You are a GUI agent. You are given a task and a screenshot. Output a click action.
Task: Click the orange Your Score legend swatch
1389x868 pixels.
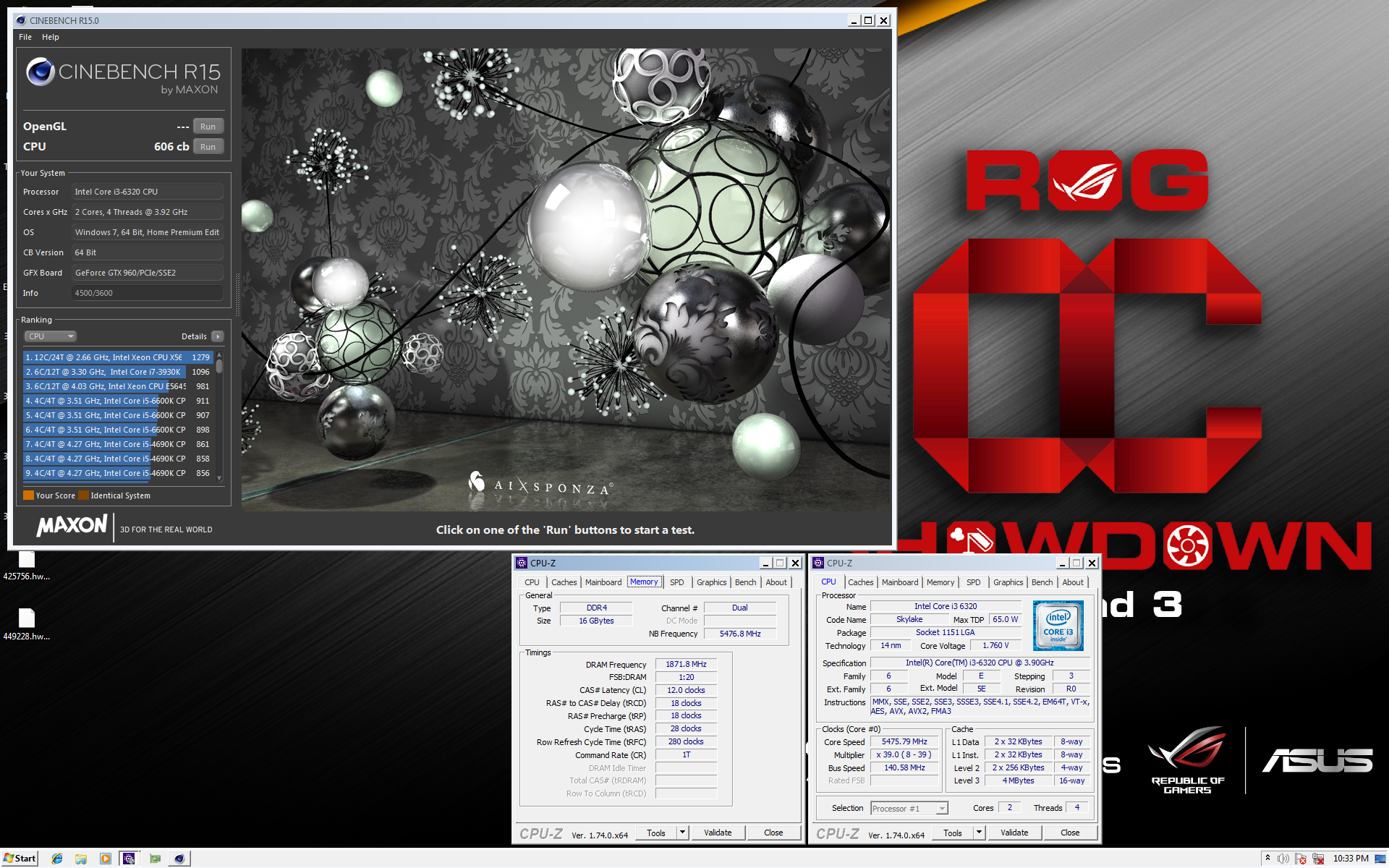28,495
